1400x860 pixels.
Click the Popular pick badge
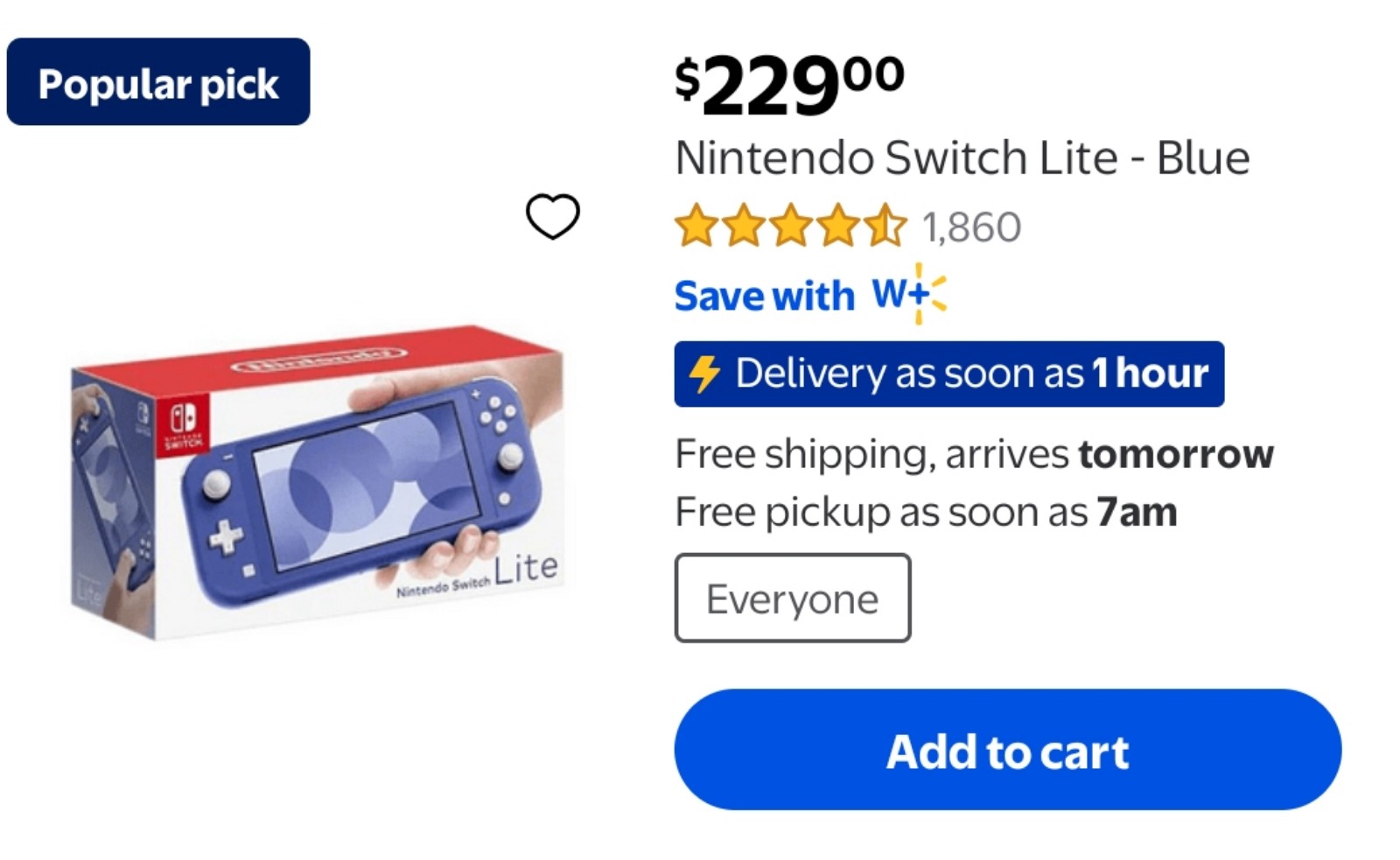(158, 82)
